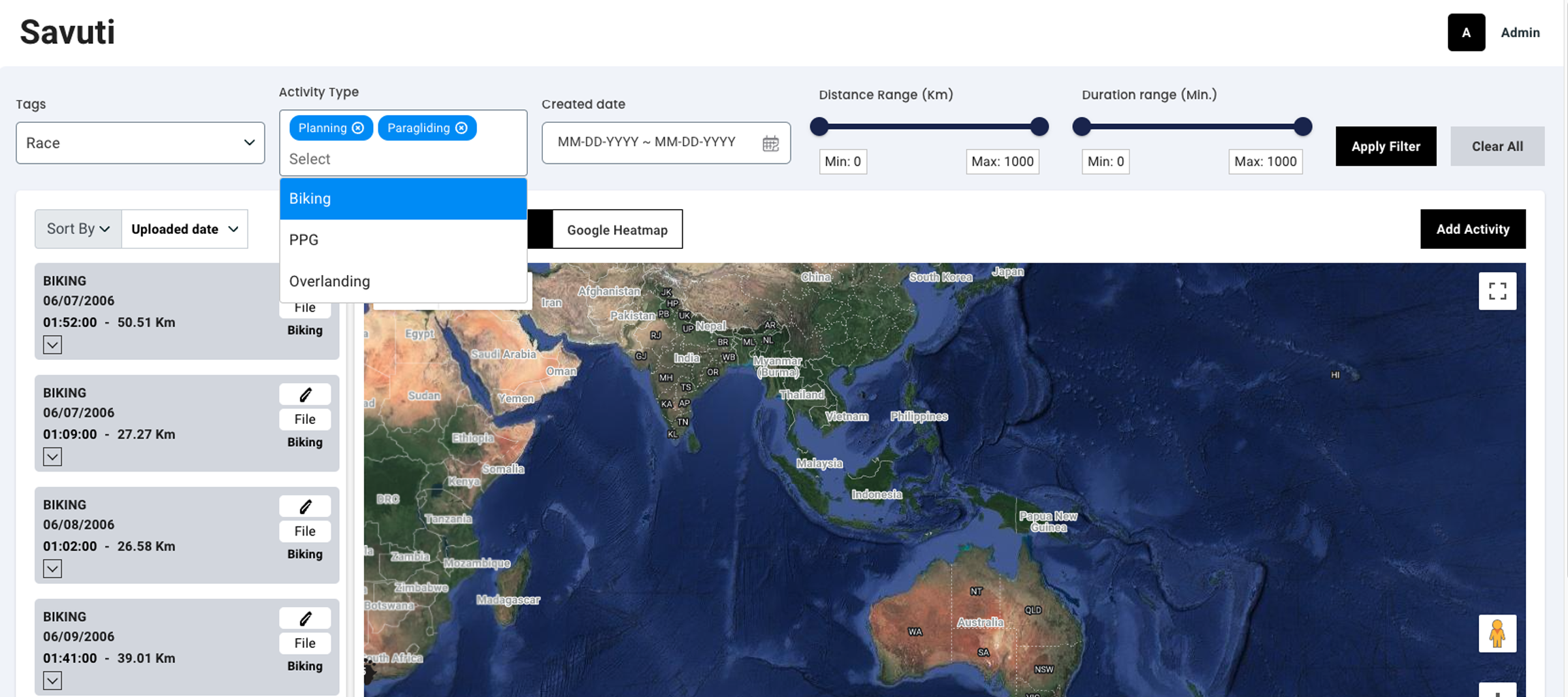Click edit pencil on 39.01 Km activity
The width and height of the screenshot is (1568, 697).
tap(305, 618)
